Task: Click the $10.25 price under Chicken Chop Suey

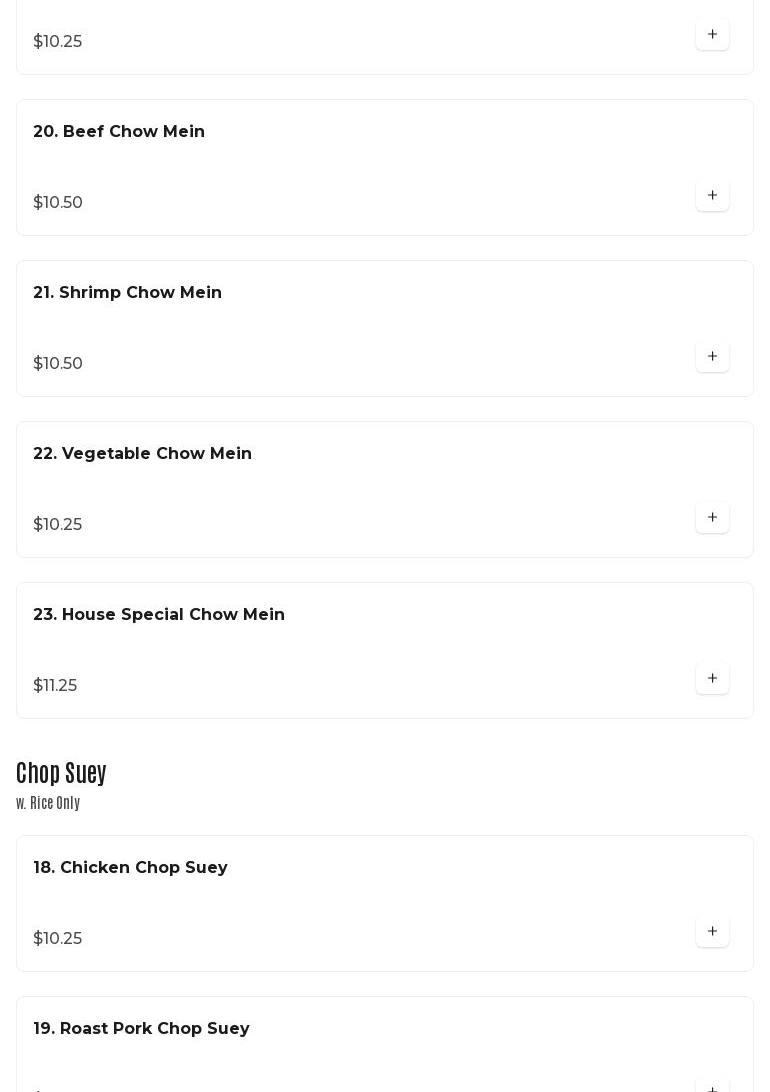Action: click(x=58, y=939)
